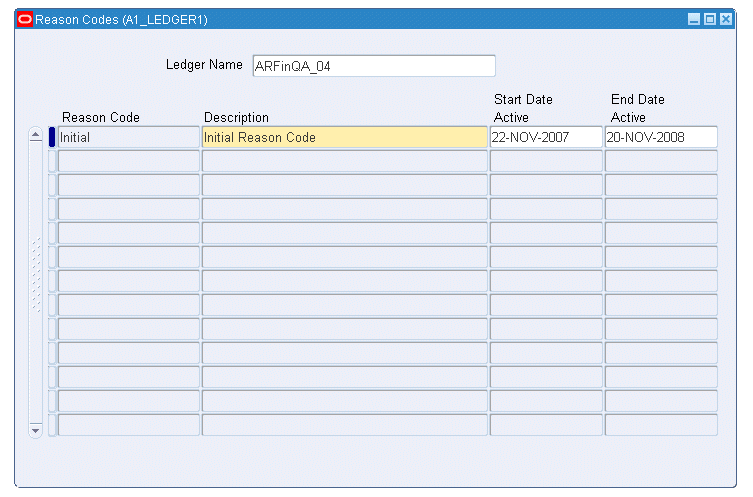Image resolution: width=753 pixels, height=497 pixels.
Task: Click the Start Date 22-NOV-2007 field
Action: pyautogui.click(x=546, y=137)
